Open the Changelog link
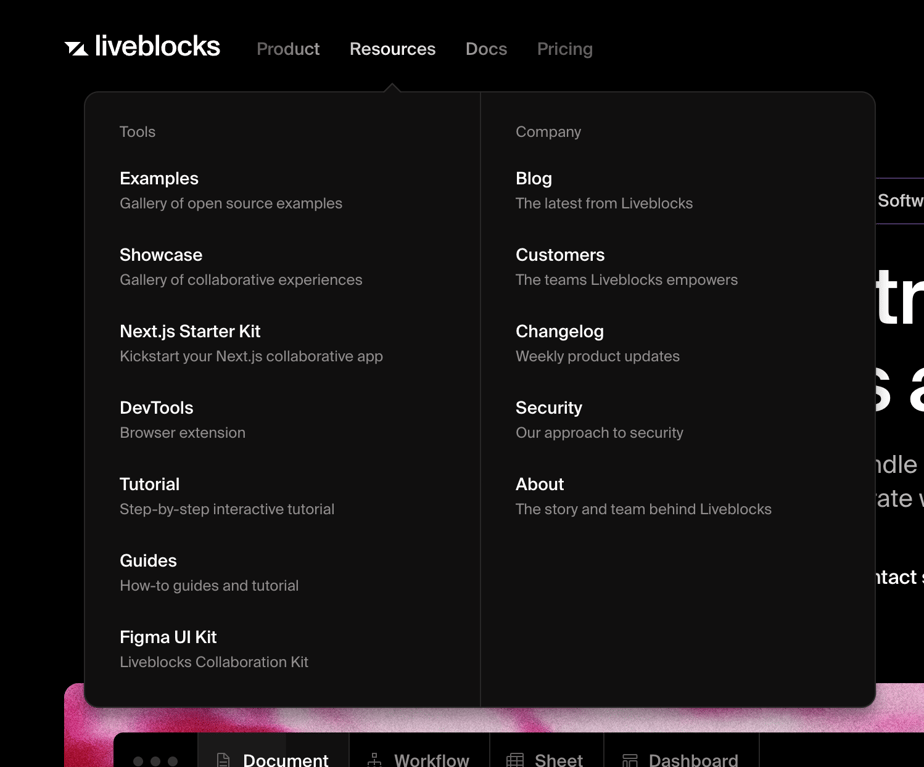924x767 pixels. (x=598, y=343)
